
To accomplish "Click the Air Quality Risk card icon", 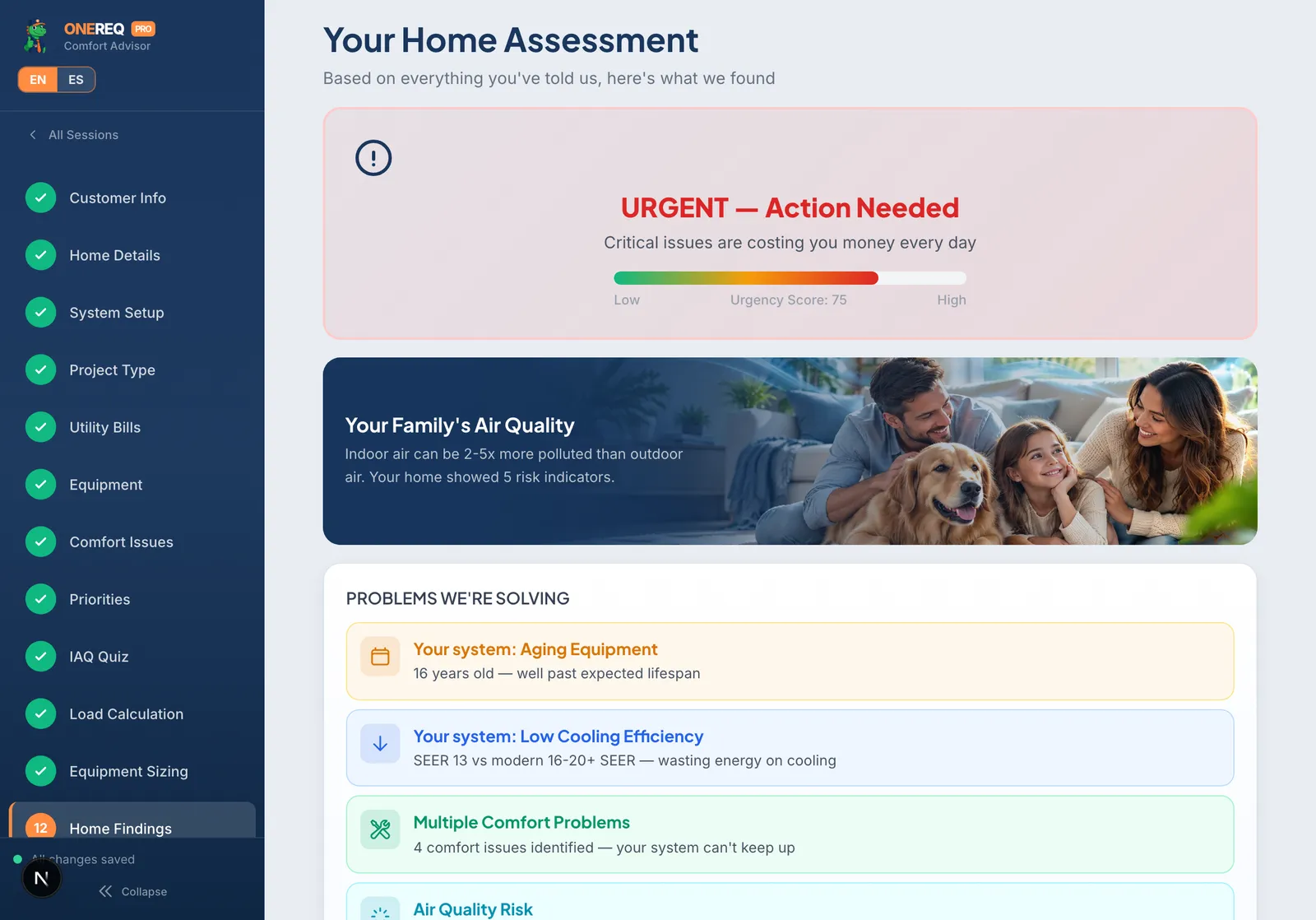I will (x=380, y=908).
